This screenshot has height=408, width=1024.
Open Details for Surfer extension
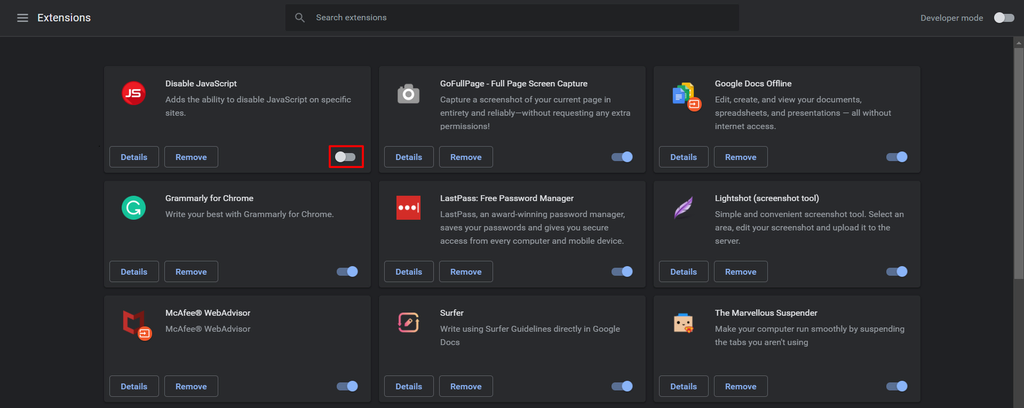pyautogui.click(x=409, y=386)
